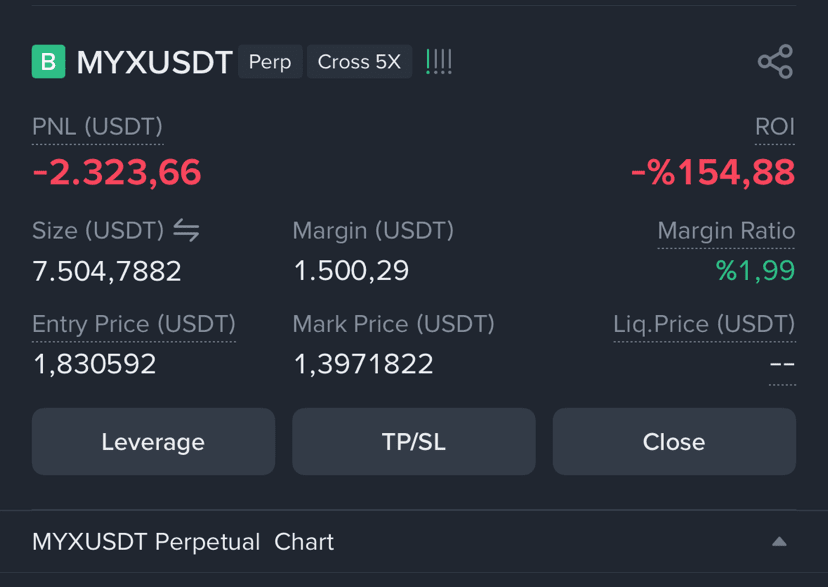828x587 pixels.
Task: Show Entry Price (USDT) explanation
Action: click(x=134, y=324)
